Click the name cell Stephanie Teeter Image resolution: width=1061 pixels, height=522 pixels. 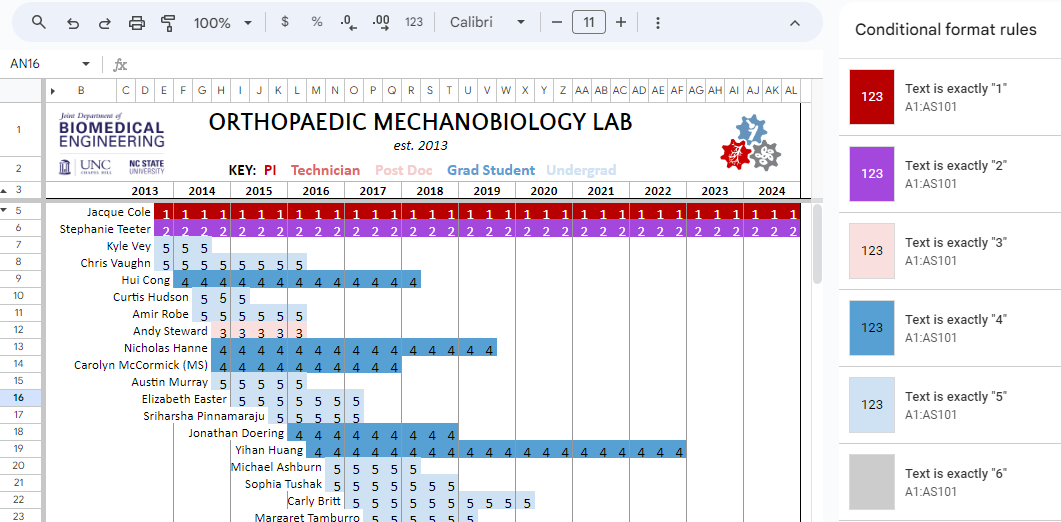tap(105, 229)
